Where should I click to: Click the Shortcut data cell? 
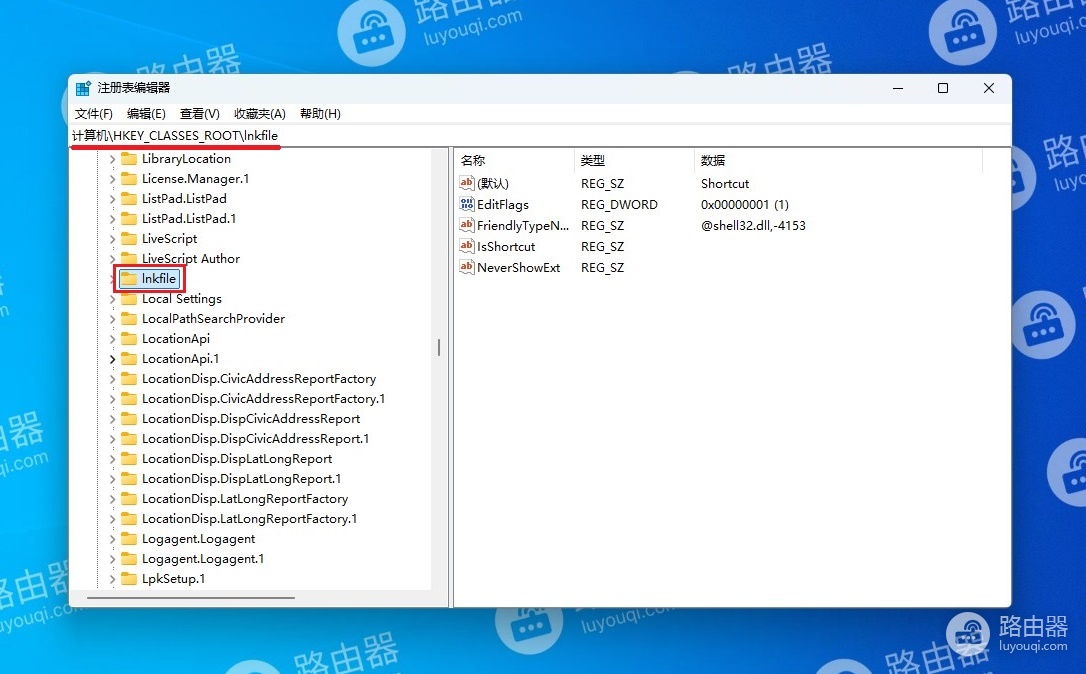(724, 184)
